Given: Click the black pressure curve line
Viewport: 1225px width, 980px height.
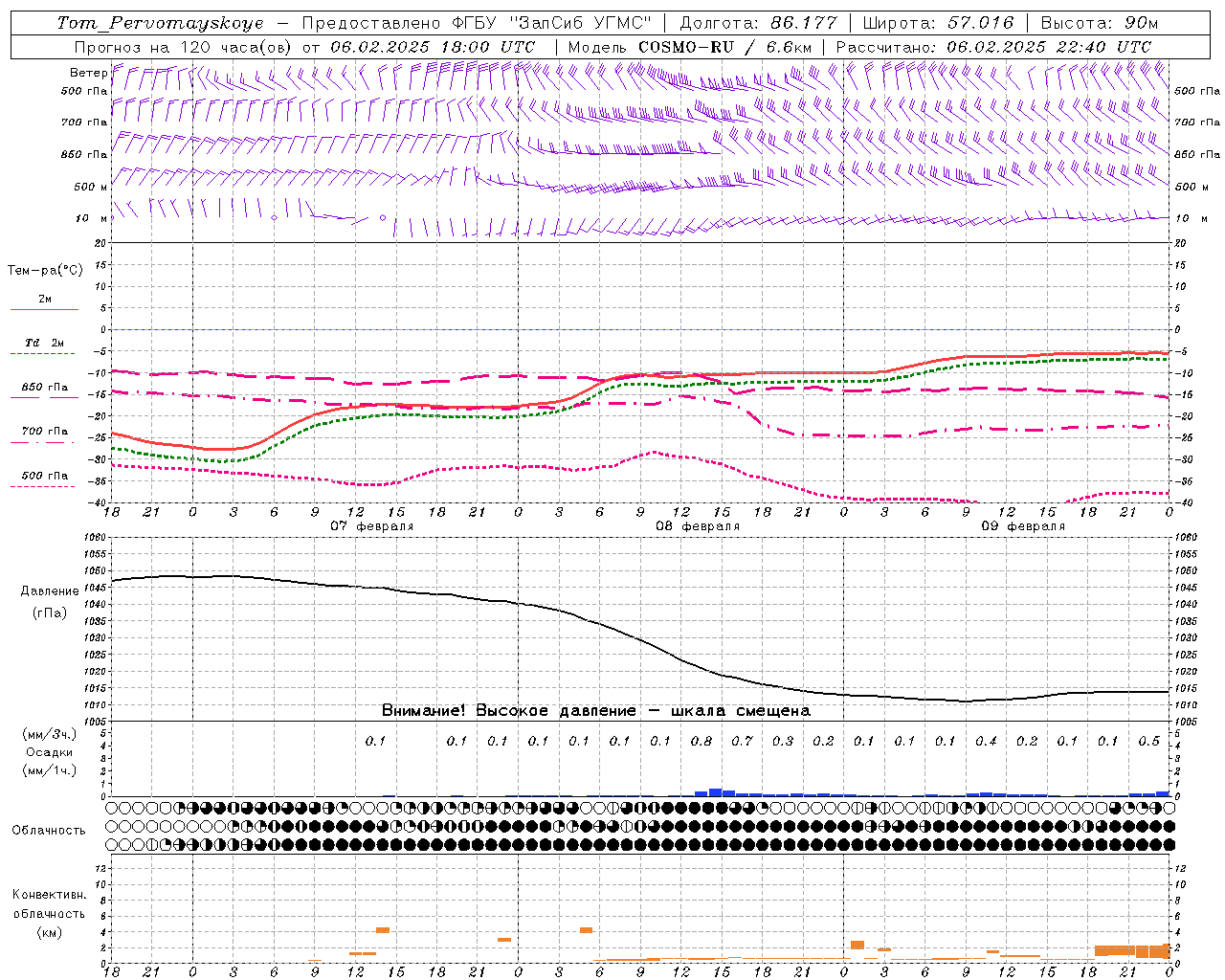Looking at the screenshot, I should coord(641,639).
